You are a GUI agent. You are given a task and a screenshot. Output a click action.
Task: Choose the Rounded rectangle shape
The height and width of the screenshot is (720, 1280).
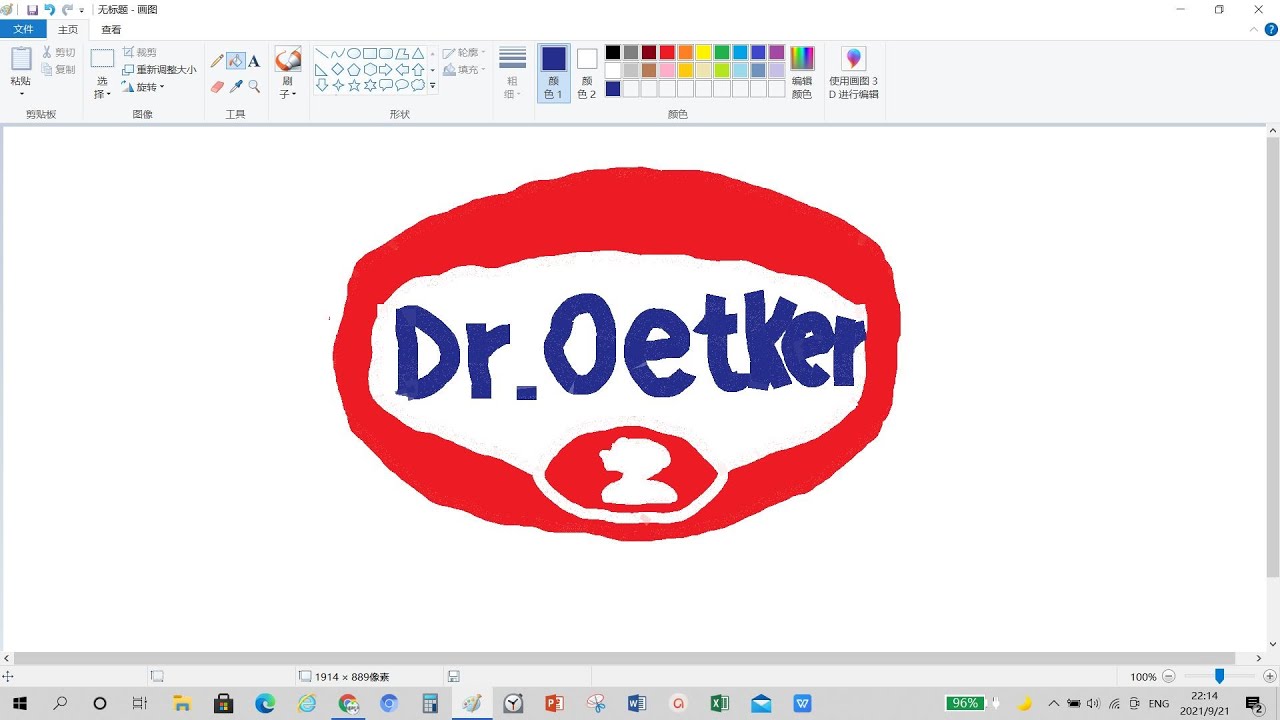(x=386, y=54)
